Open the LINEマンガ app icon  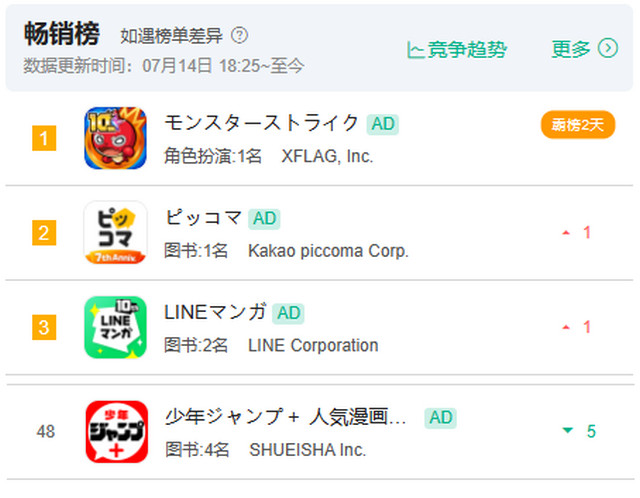pos(116,327)
